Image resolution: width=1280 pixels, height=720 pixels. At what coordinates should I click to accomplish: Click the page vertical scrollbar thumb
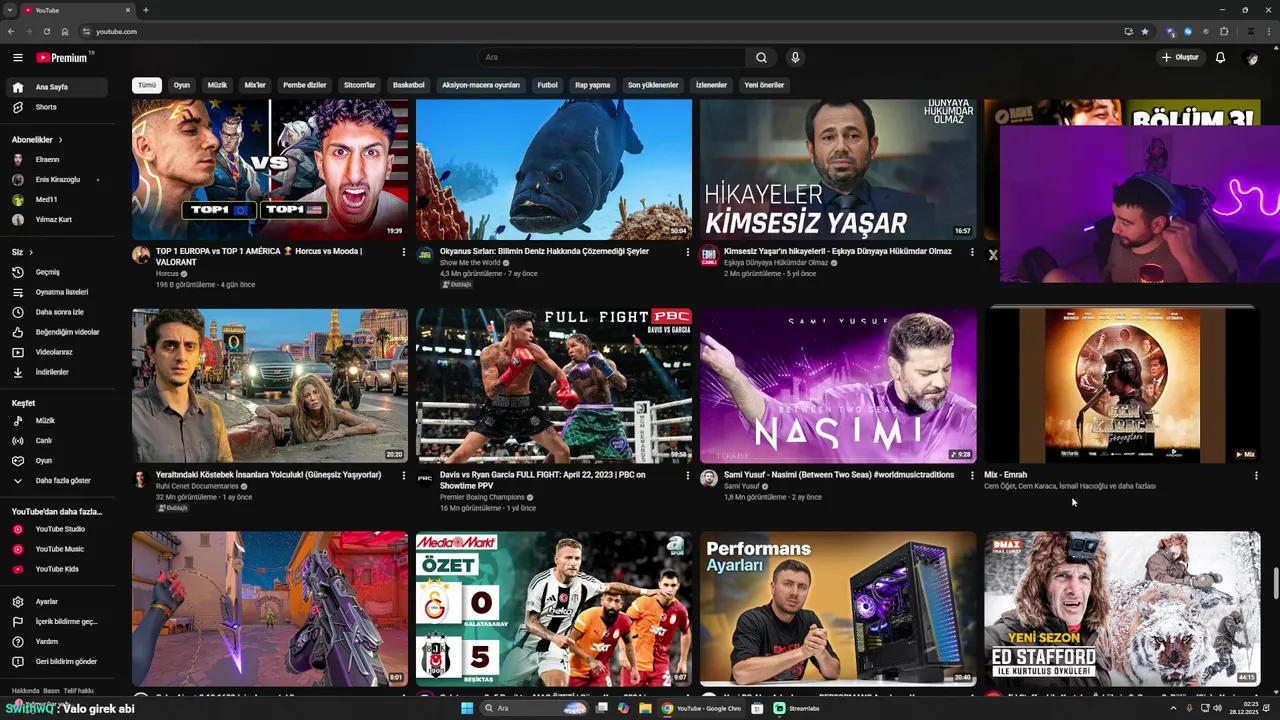click(1275, 582)
